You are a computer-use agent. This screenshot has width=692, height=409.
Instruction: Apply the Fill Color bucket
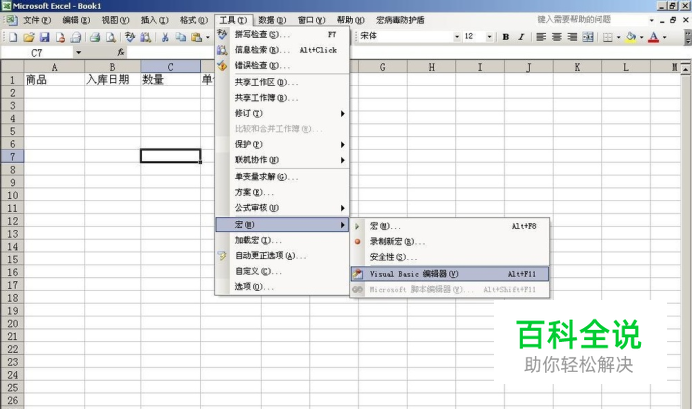click(x=631, y=37)
